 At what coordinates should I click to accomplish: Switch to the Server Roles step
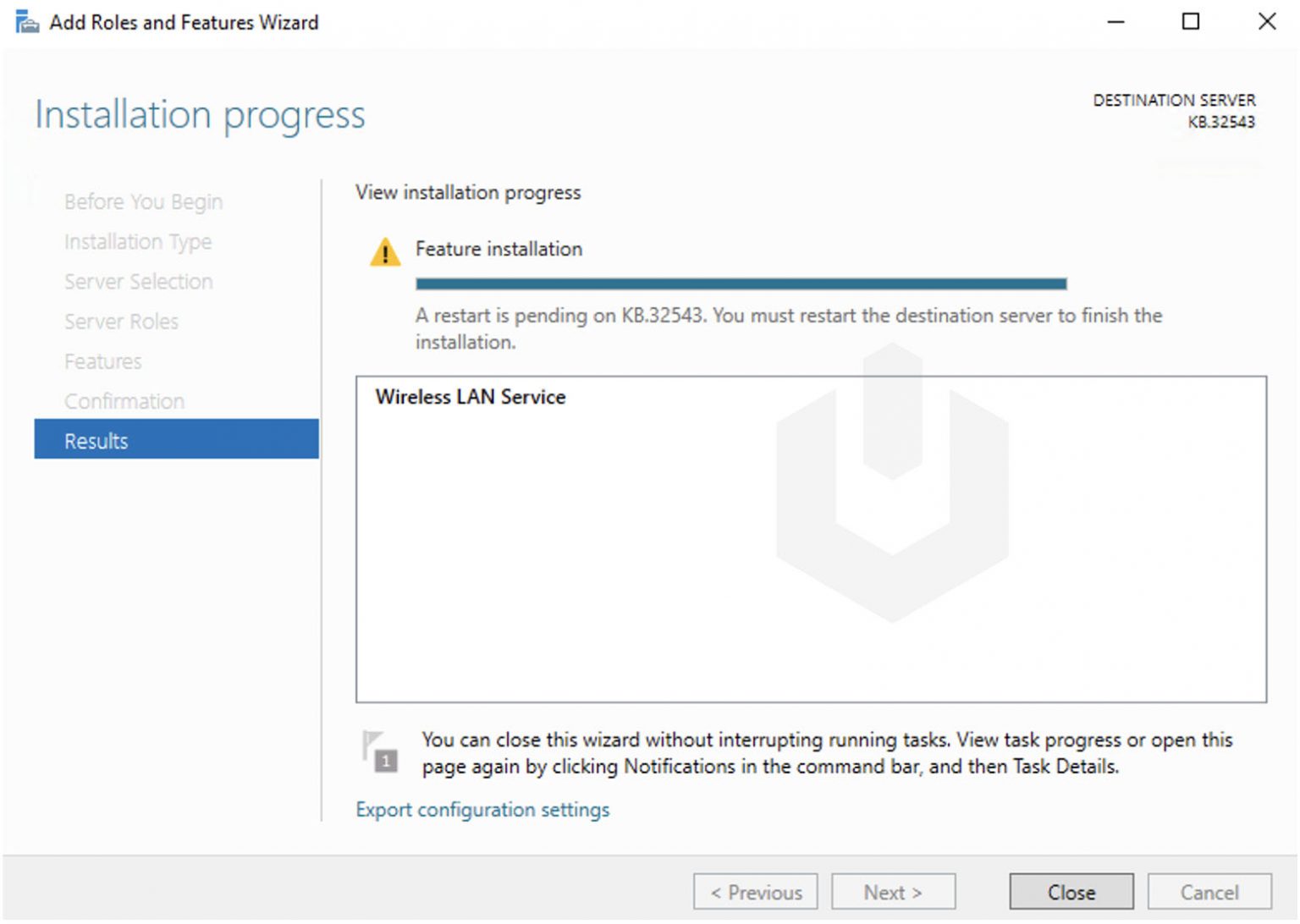(x=122, y=322)
